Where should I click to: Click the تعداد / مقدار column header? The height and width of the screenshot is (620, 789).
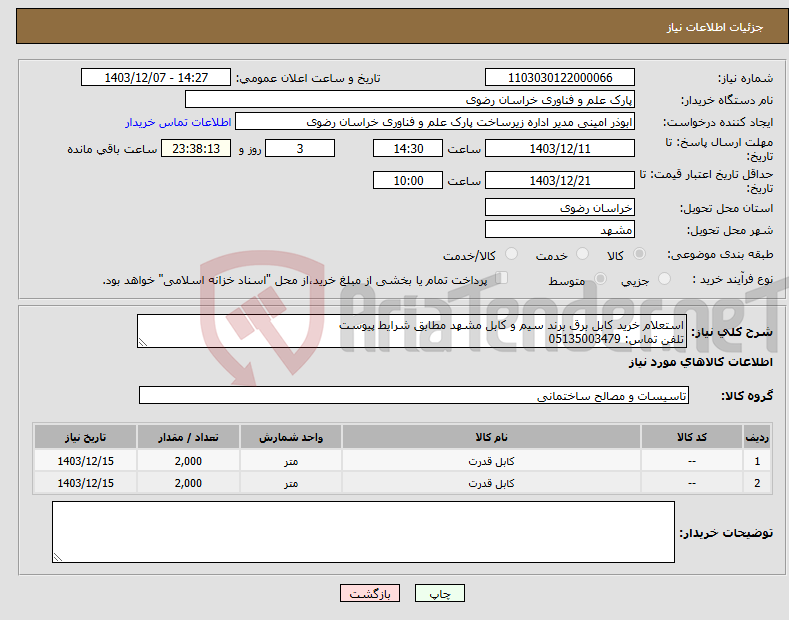tap(188, 437)
